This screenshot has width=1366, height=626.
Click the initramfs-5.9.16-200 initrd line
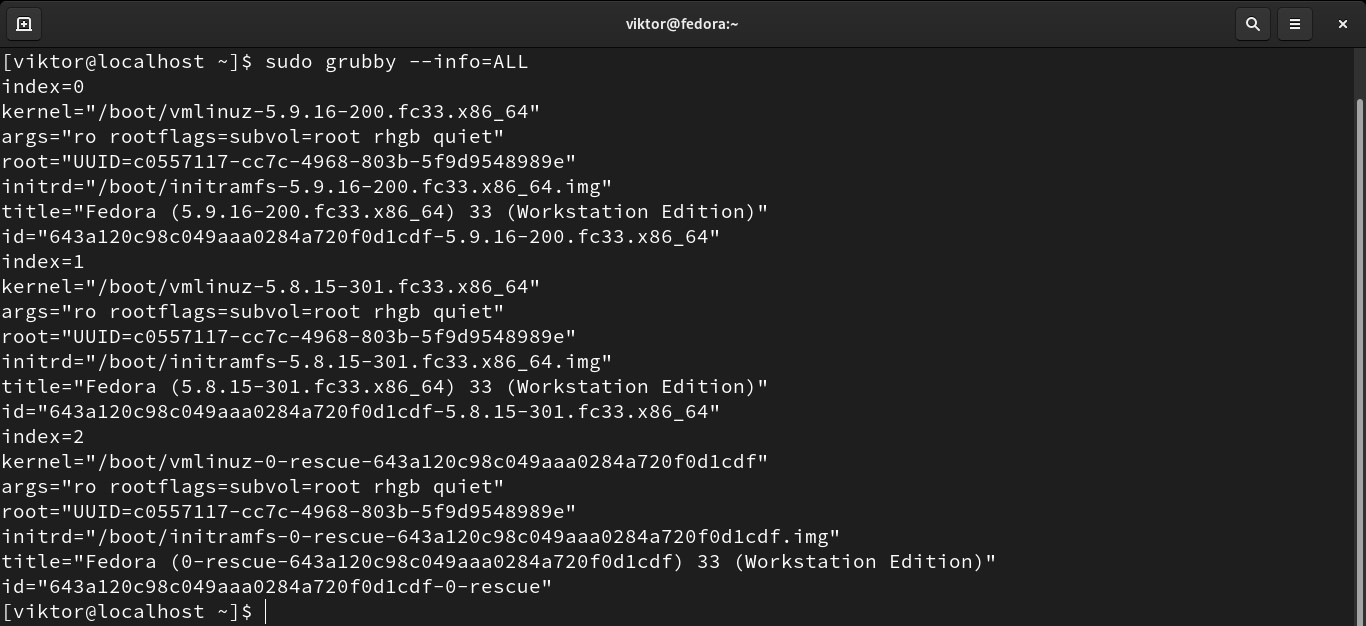pos(306,187)
